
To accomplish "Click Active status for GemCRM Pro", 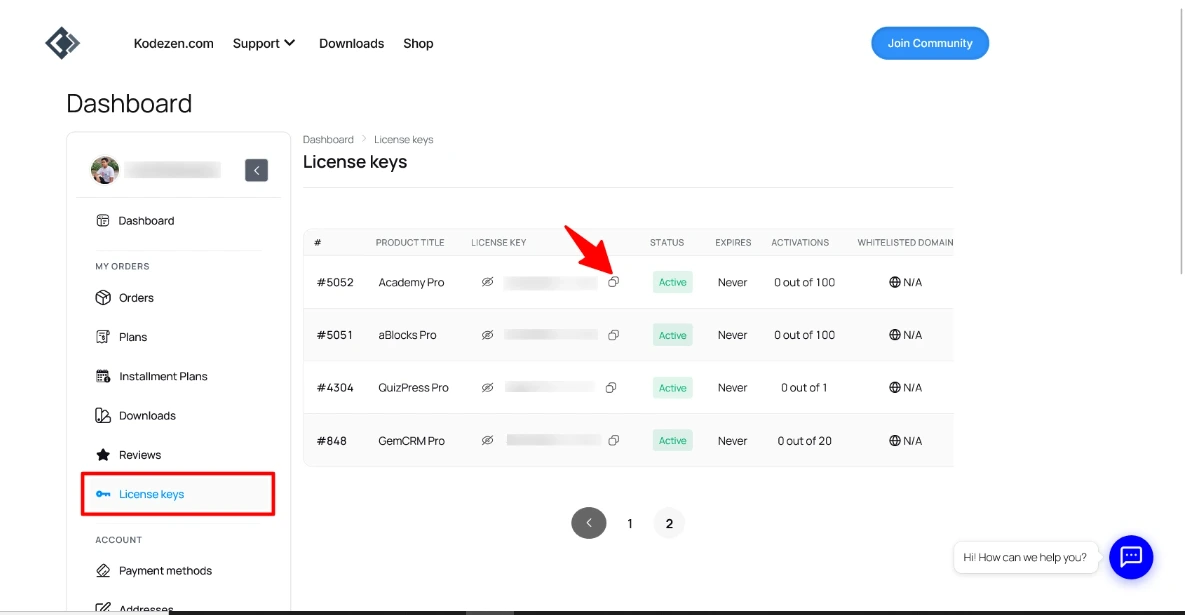I will 673,440.
